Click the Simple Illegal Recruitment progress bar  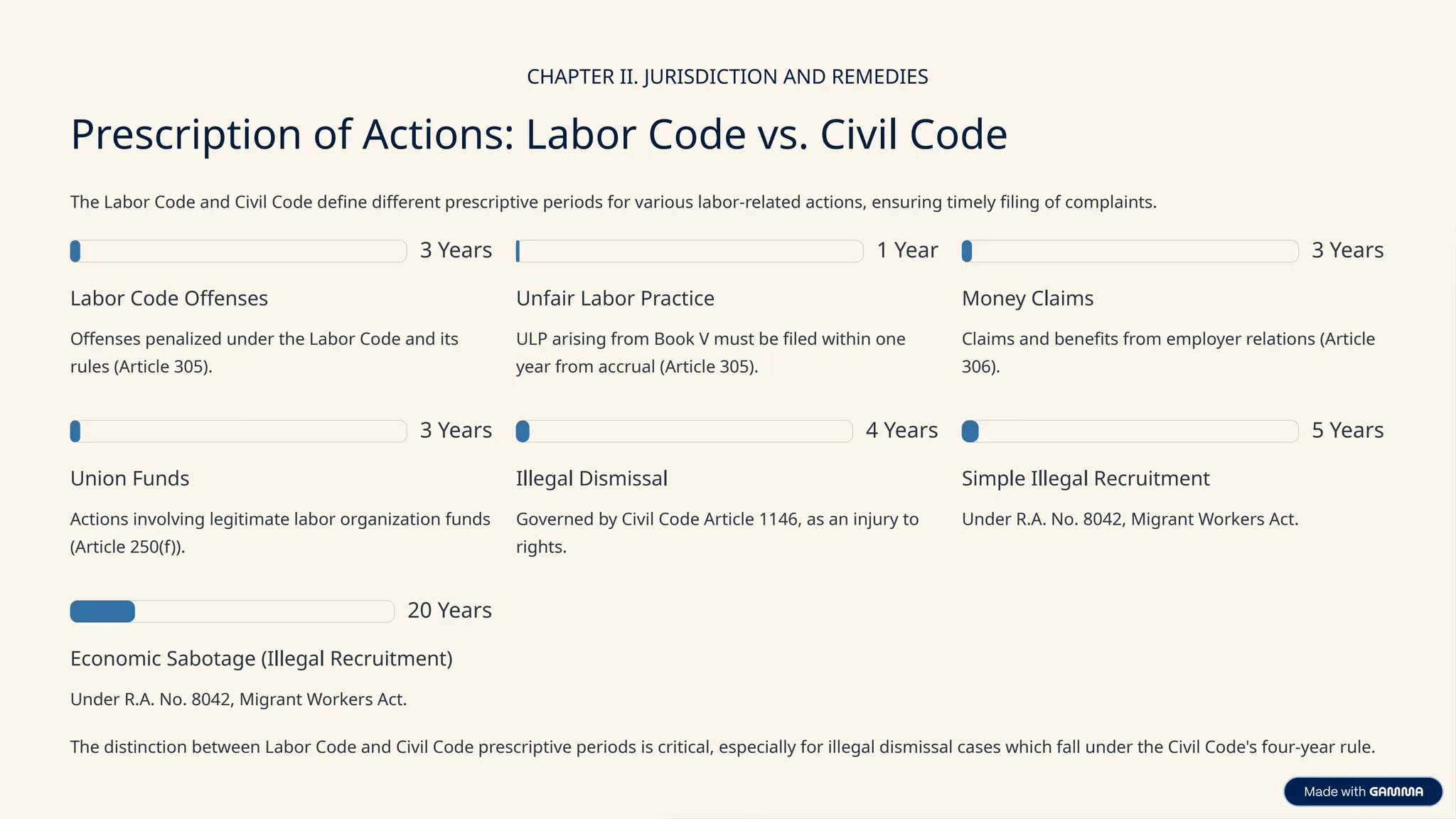tap(1130, 431)
